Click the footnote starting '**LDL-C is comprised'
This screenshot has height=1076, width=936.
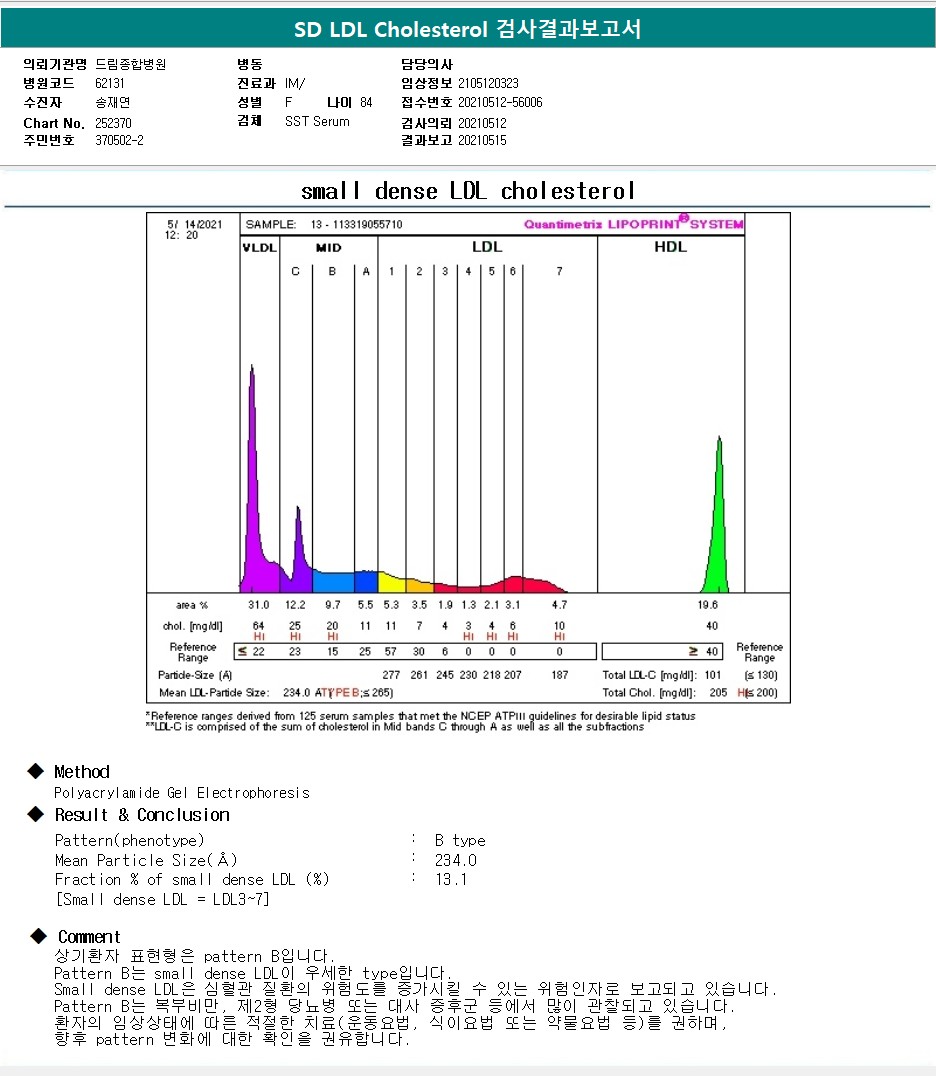click(395, 727)
